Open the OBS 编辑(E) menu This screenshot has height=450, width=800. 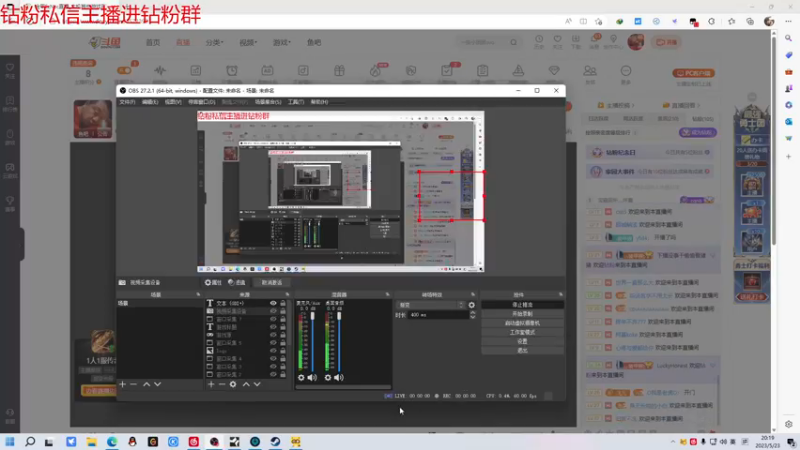[150, 102]
